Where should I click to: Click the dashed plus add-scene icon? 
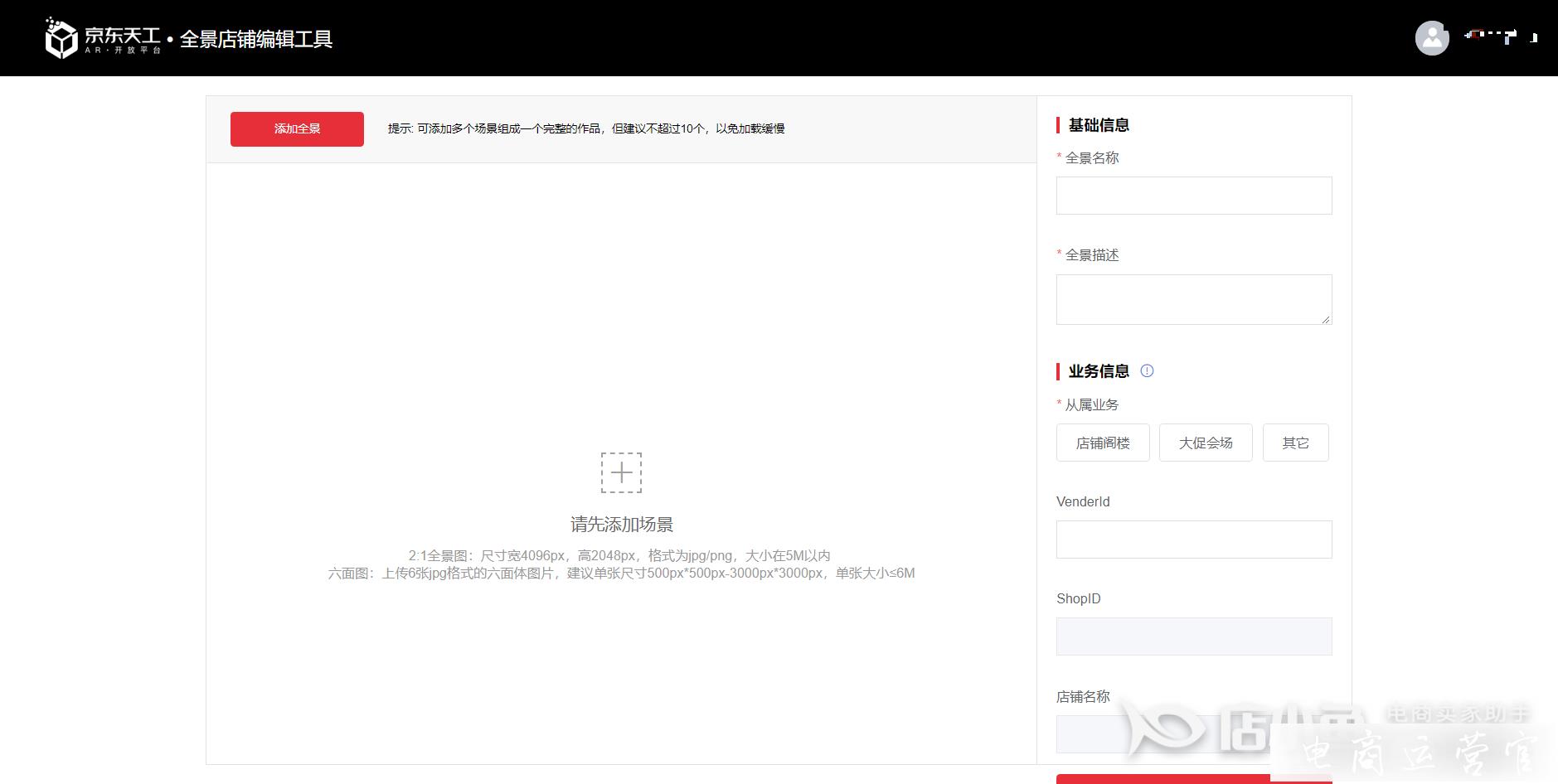pos(621,472)
